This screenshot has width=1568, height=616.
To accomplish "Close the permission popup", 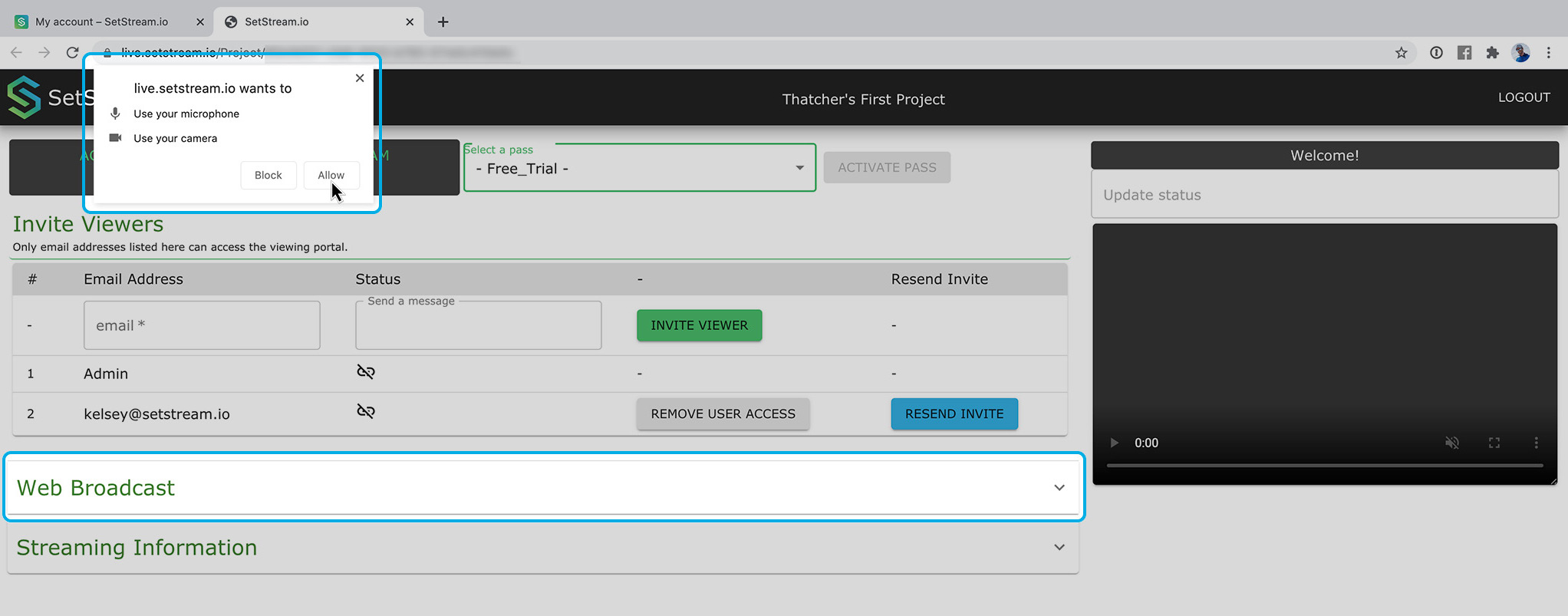I will tap(360, 78).
